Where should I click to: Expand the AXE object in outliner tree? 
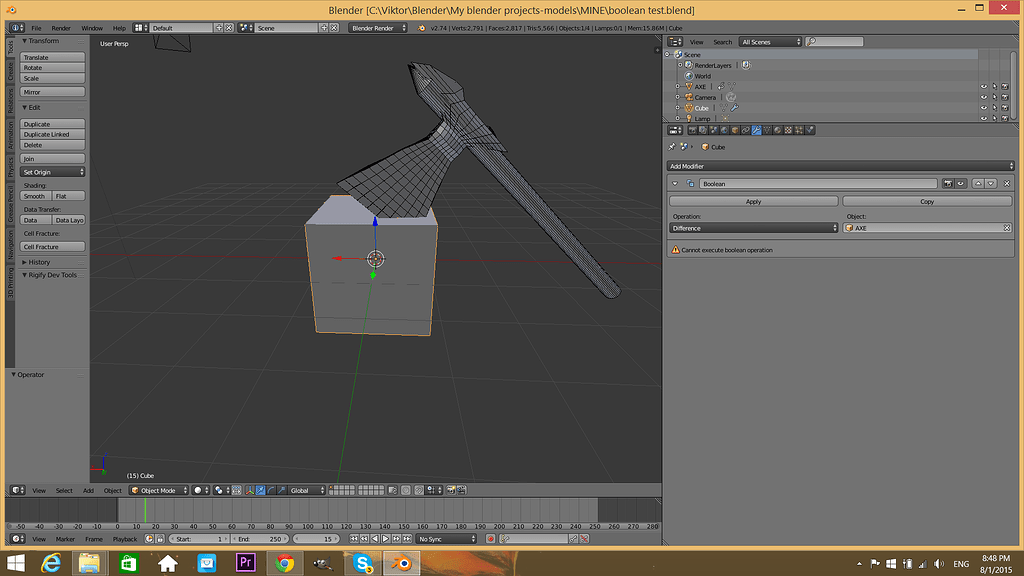pos(677,86)
